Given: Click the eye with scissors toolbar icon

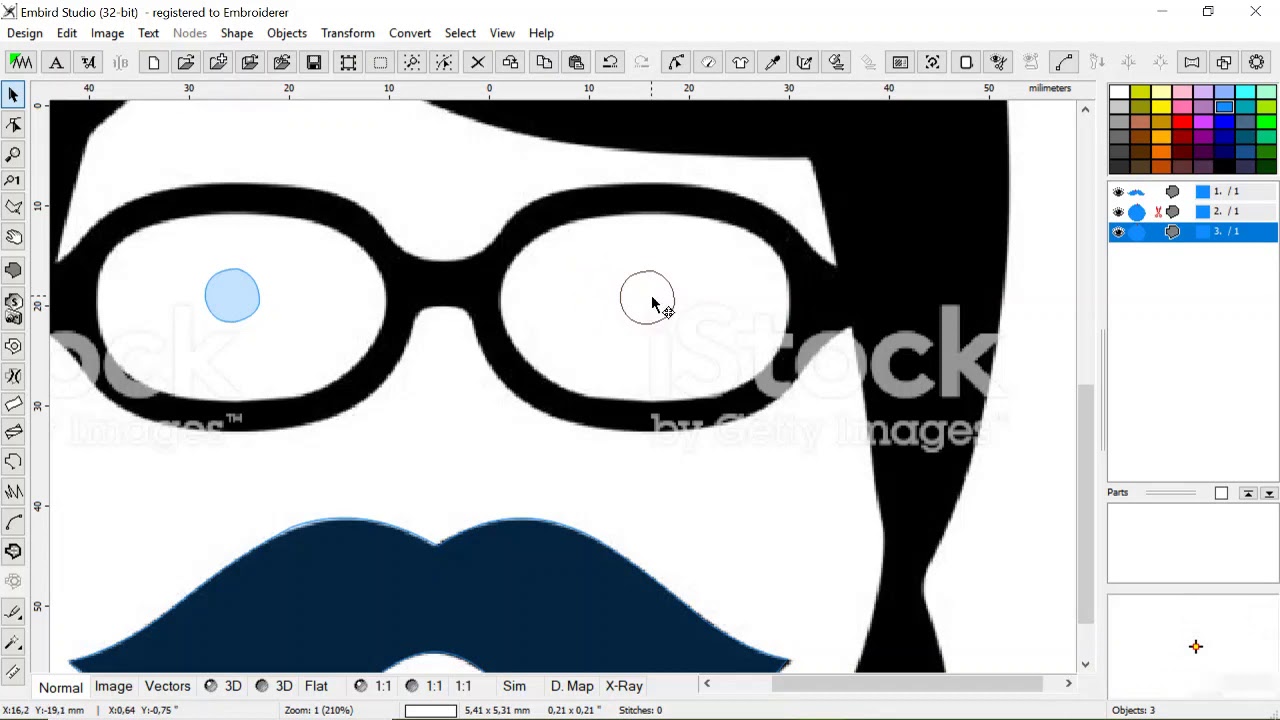Looking at the screenshot, I should [998, 62].
